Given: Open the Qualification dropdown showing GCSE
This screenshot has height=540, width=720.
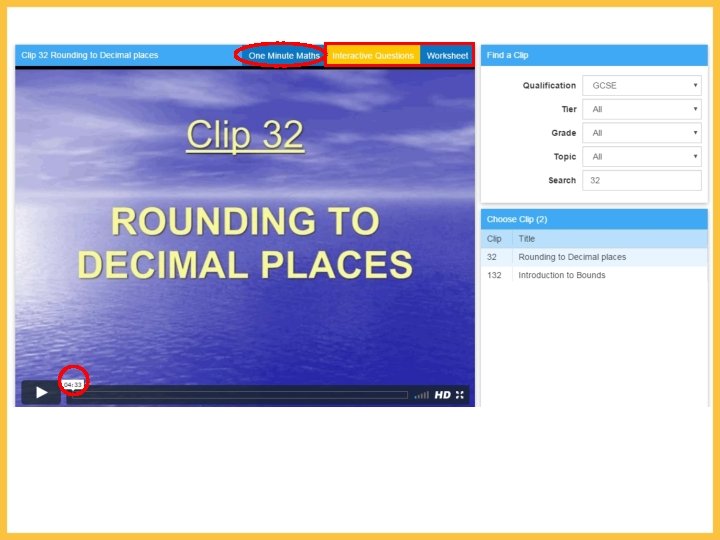Looking at the screenshot, I should 642,85.
